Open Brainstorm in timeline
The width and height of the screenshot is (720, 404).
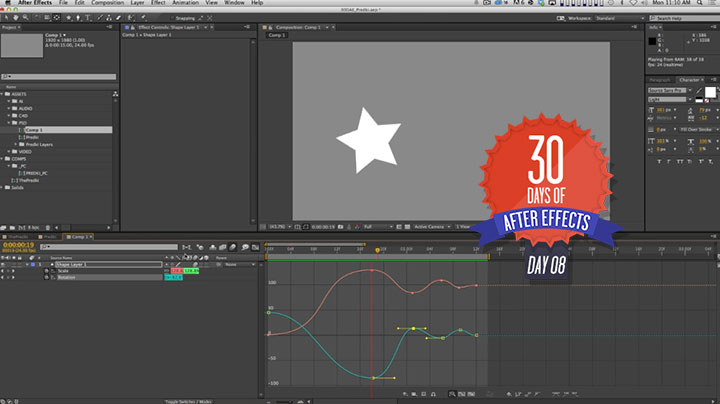[245, 247]
